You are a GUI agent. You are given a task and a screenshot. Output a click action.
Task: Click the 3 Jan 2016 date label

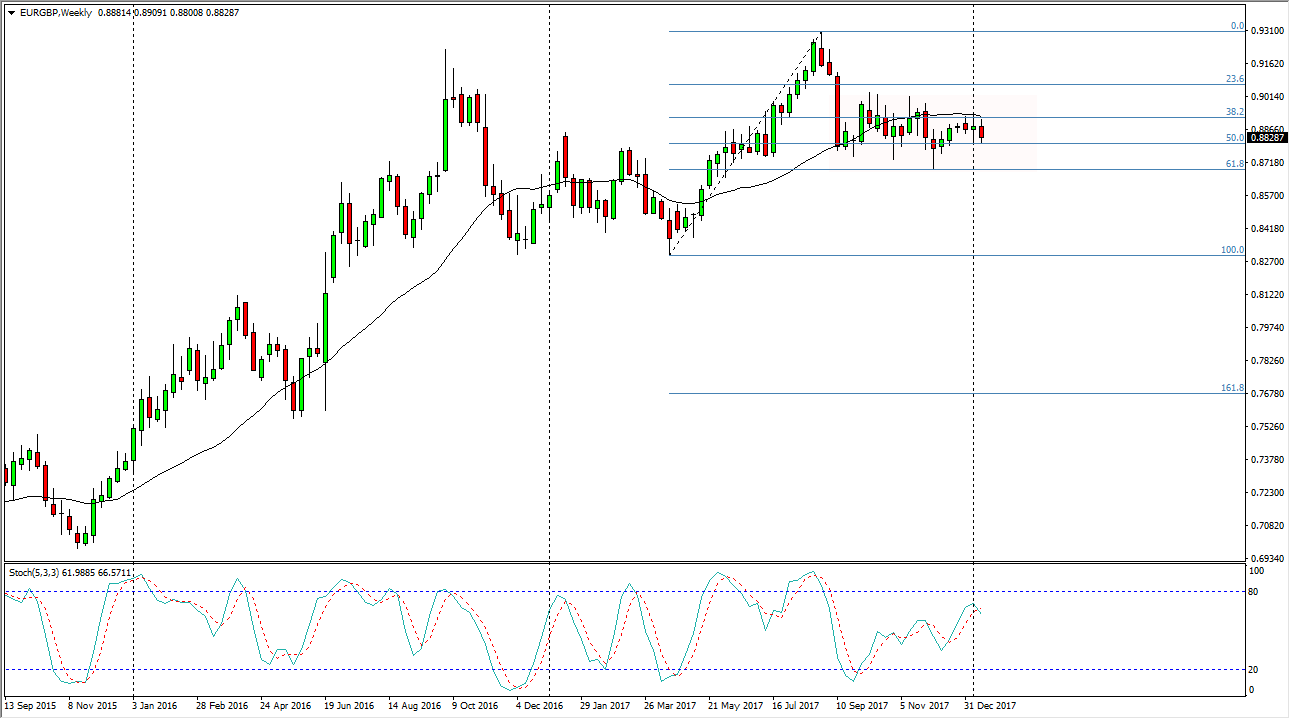point(155,706)
